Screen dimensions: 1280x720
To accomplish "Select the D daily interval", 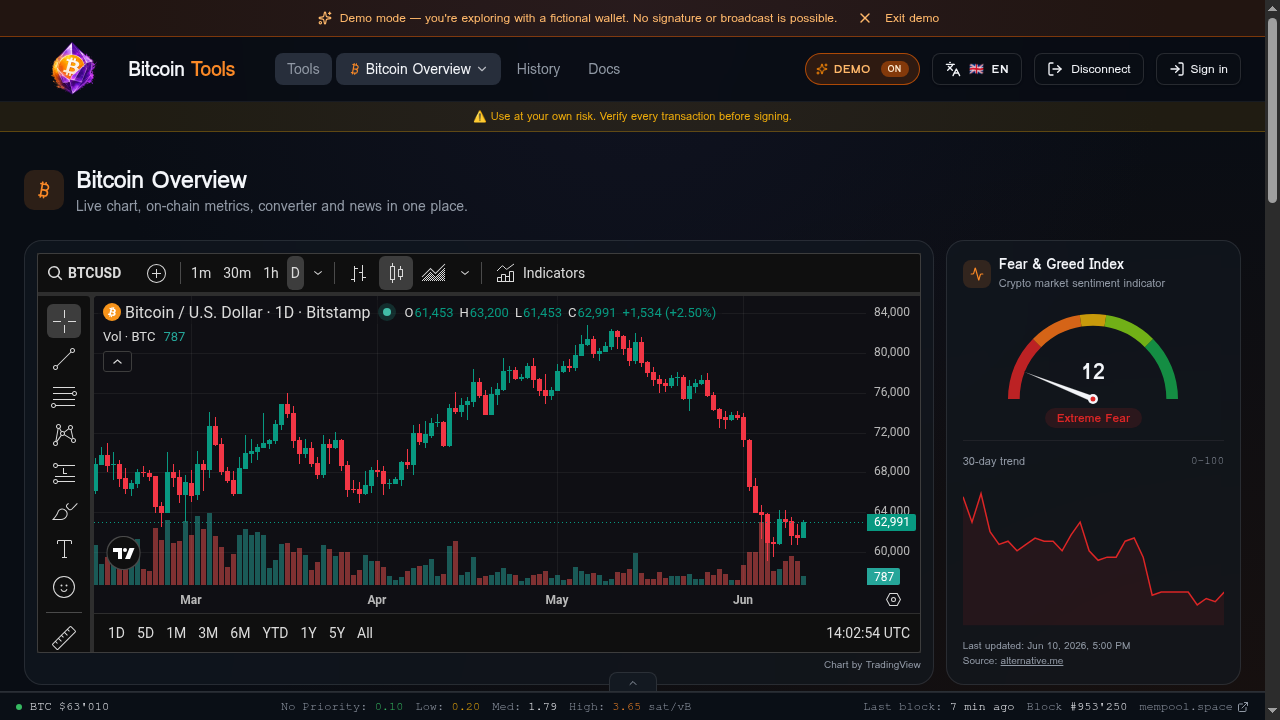I will tap(295, 273).
